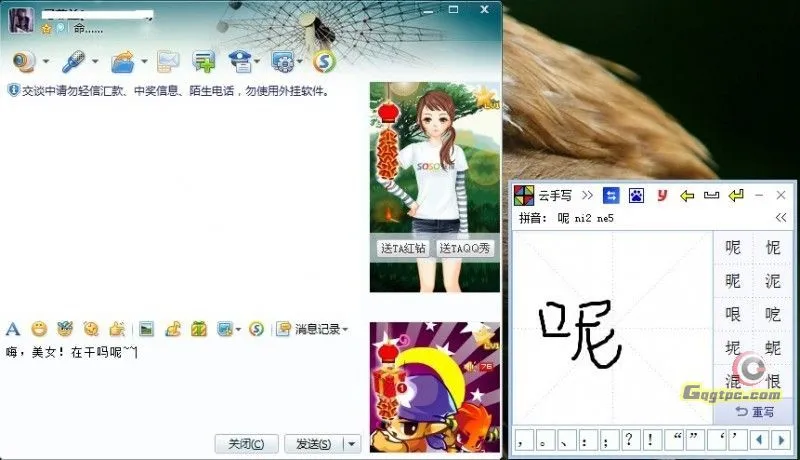Click the contact avatar thumbnail
Viewport: 800px width, 460px height.
(x=21, y=21)
